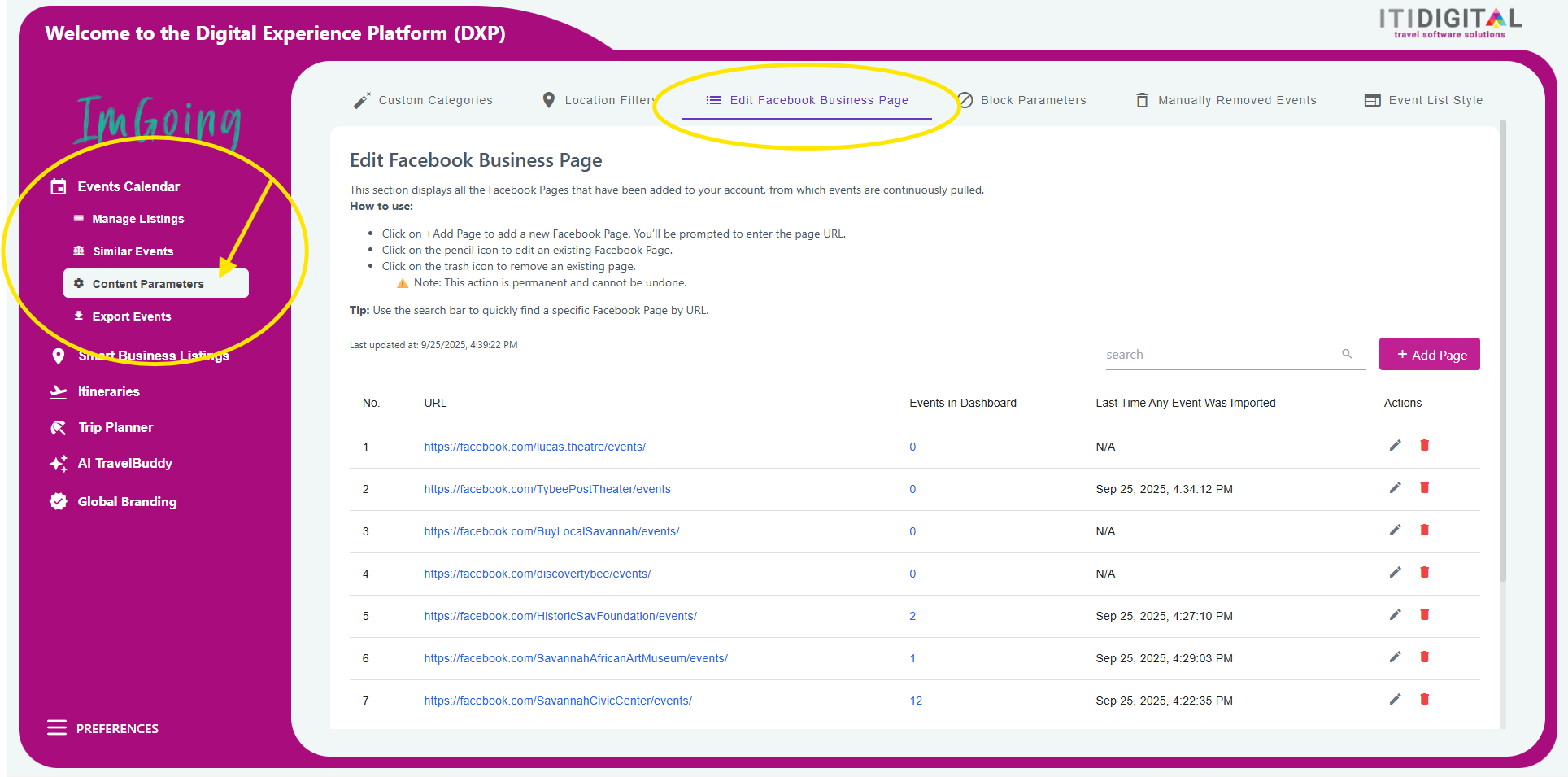Go to Manually Removed Events tab
This screenshot has height=777, width=1568.
click(1226, 100)
